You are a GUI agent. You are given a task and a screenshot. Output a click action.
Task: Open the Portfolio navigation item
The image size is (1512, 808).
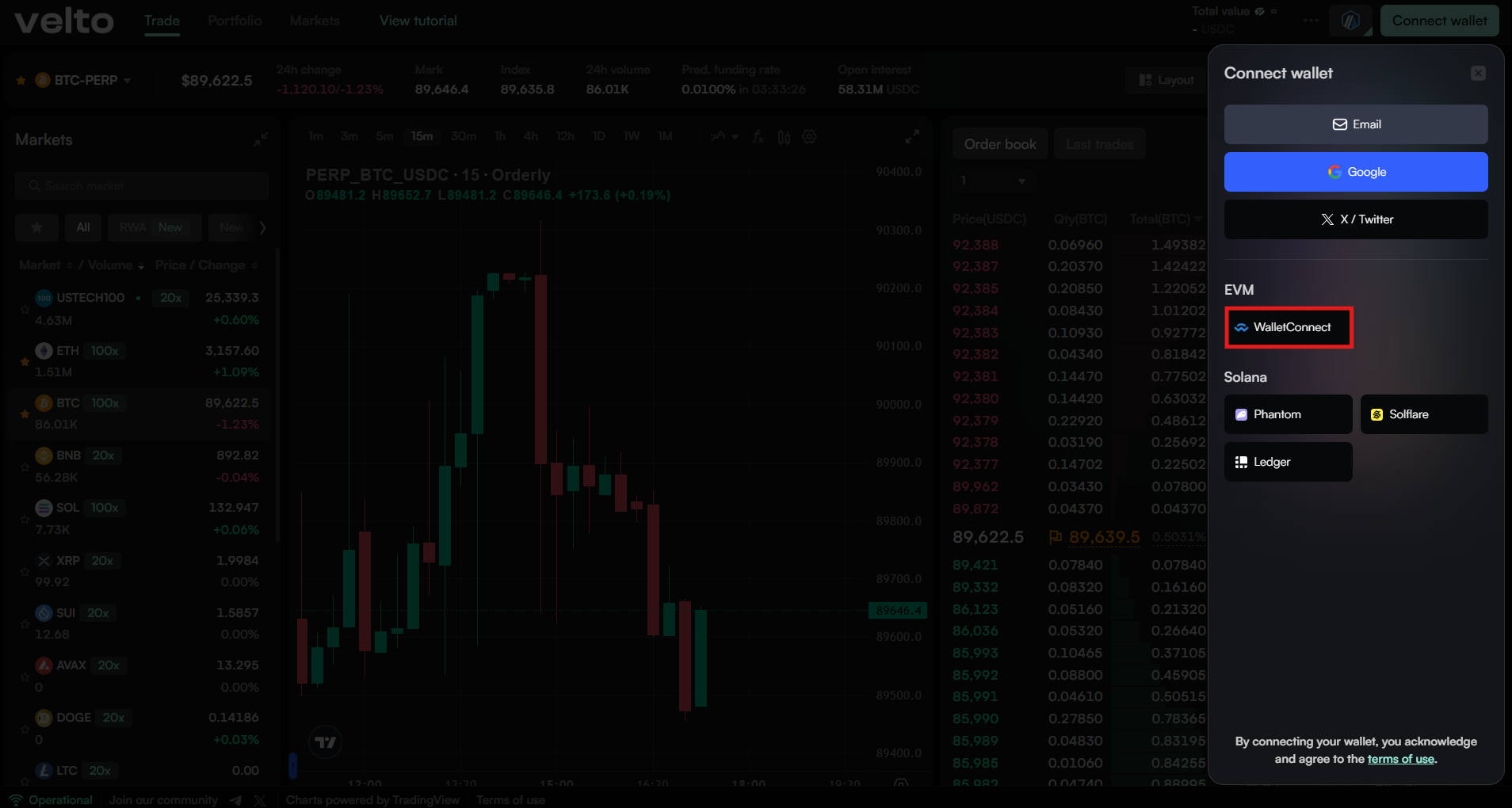point(235,21)
